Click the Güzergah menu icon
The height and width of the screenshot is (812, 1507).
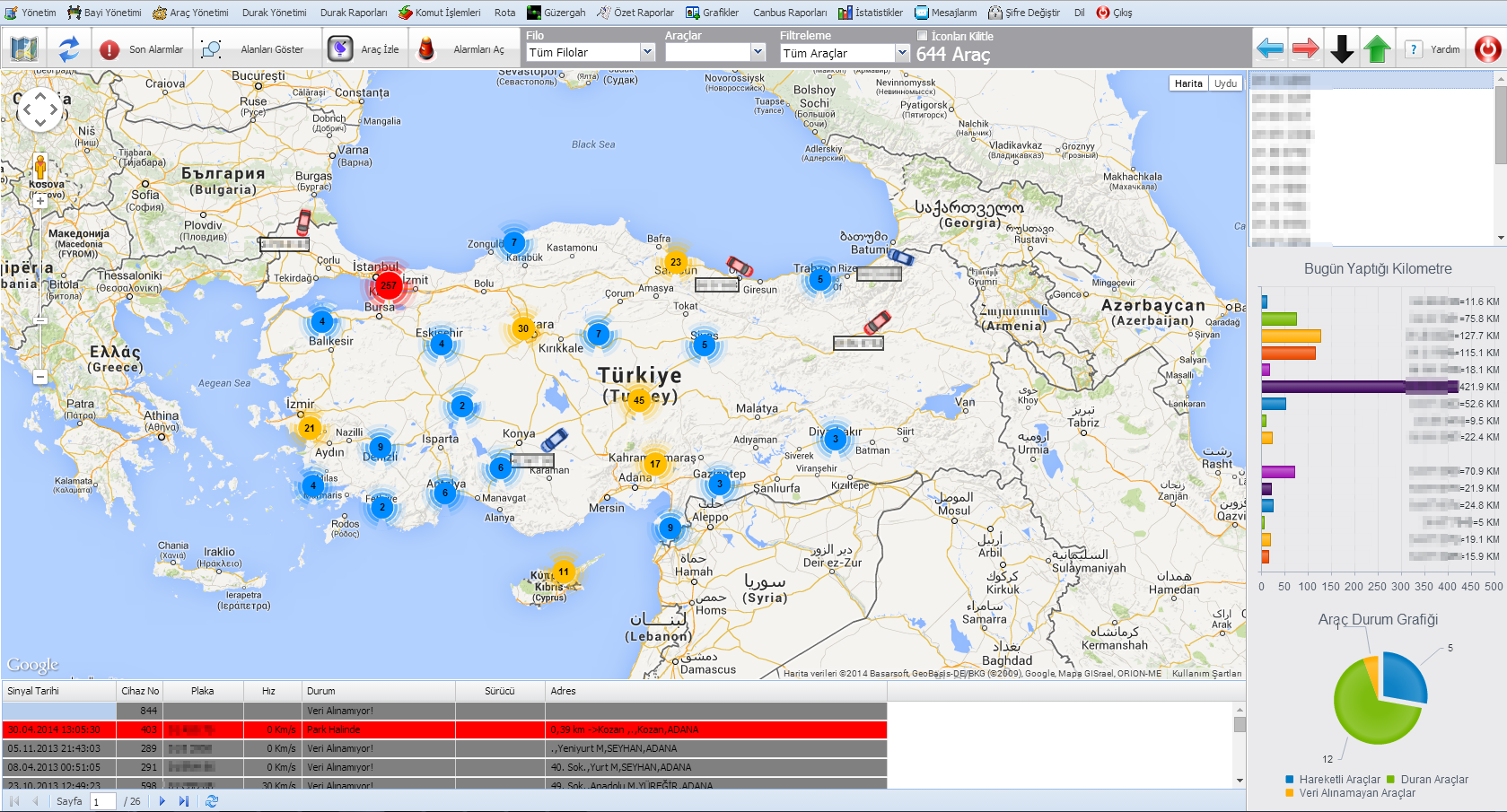coord(534,13)
